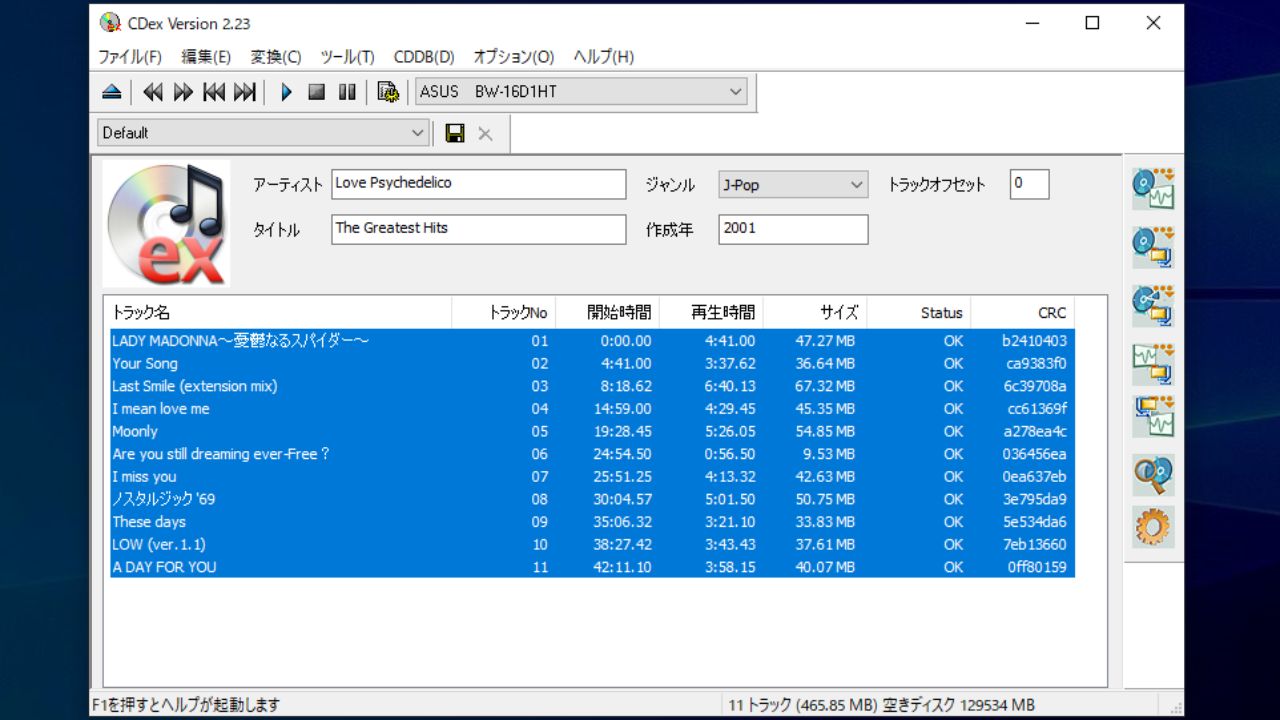Eject the CD with the eject icon
Image resolution: width=1280 pixels, height=720 pixels.
point(112,92)
